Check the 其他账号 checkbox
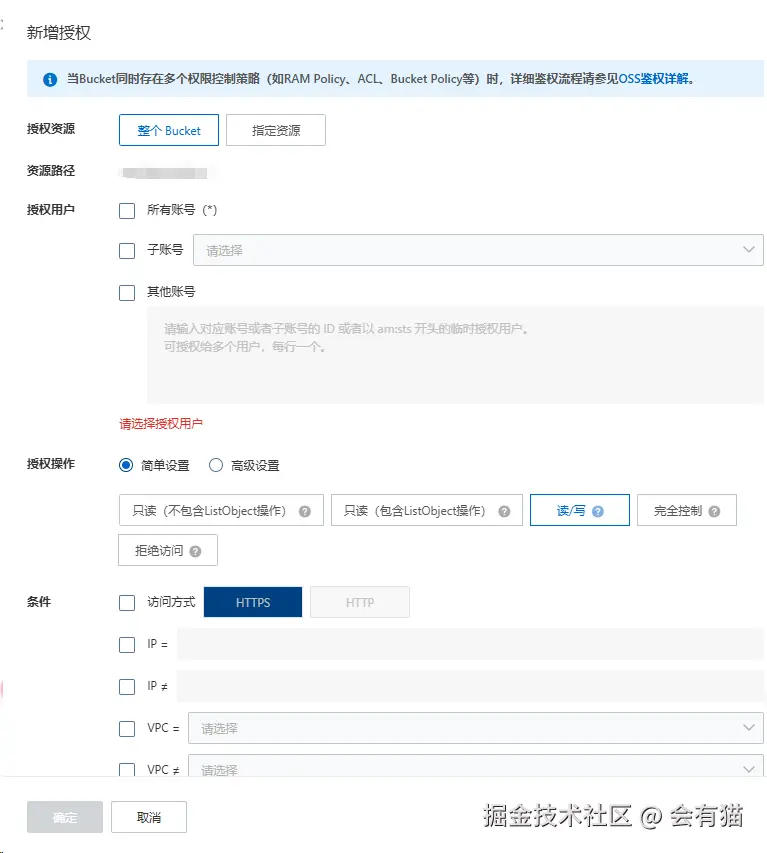This screenshot has width=767, height=853. point(127,293)
